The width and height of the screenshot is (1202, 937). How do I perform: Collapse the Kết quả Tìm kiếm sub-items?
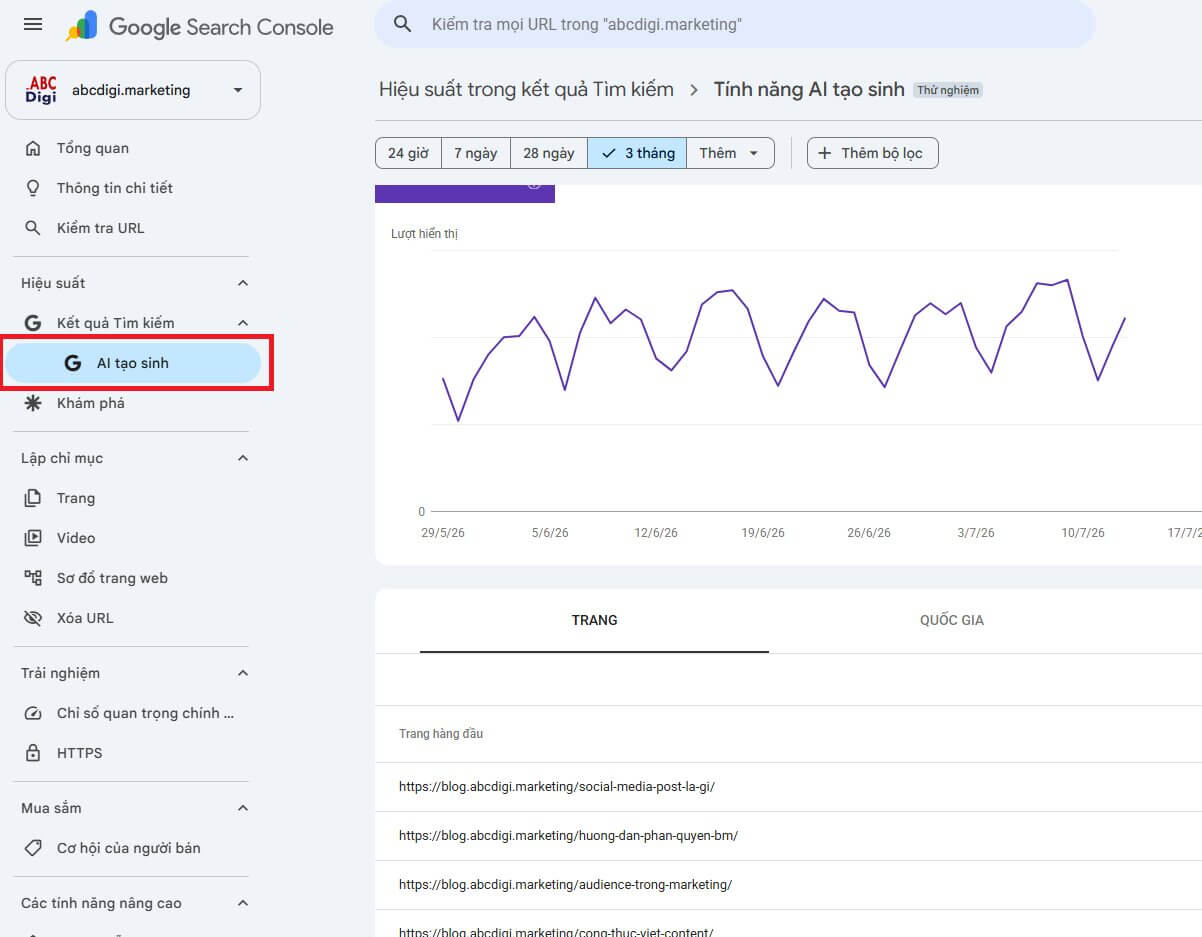(x=242, y=323)
